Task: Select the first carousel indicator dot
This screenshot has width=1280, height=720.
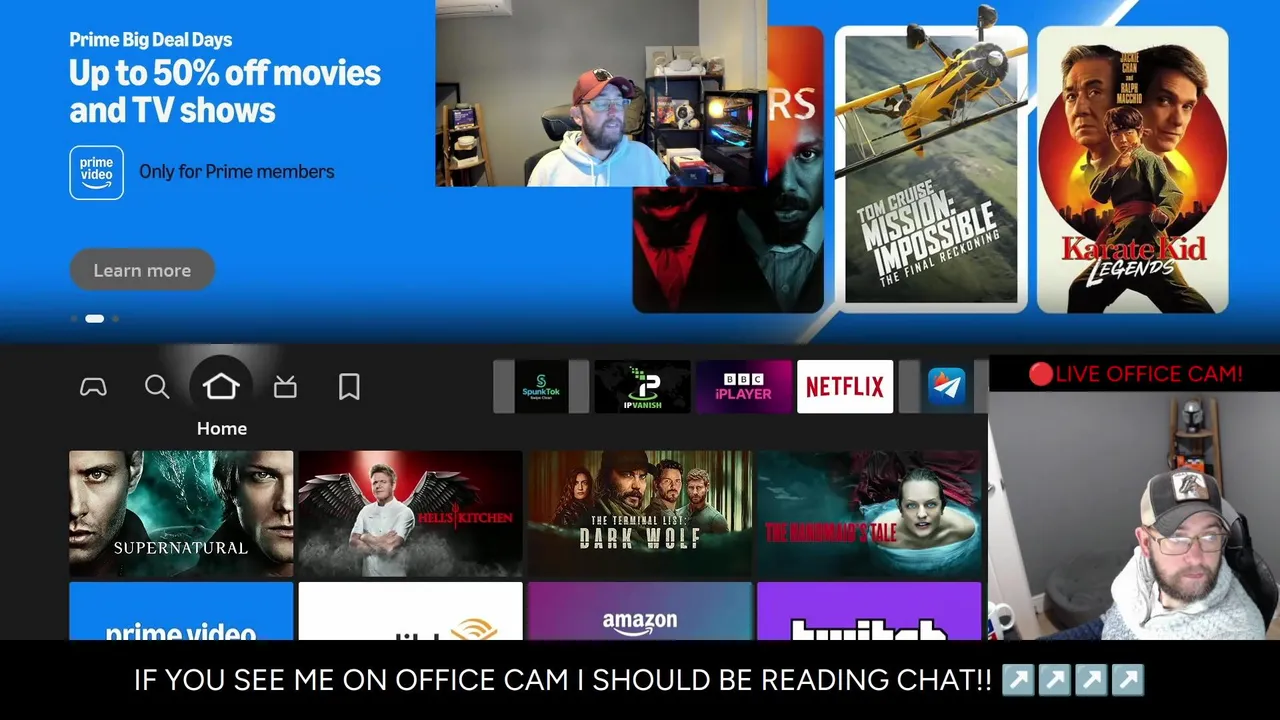Action: point(73,319)
